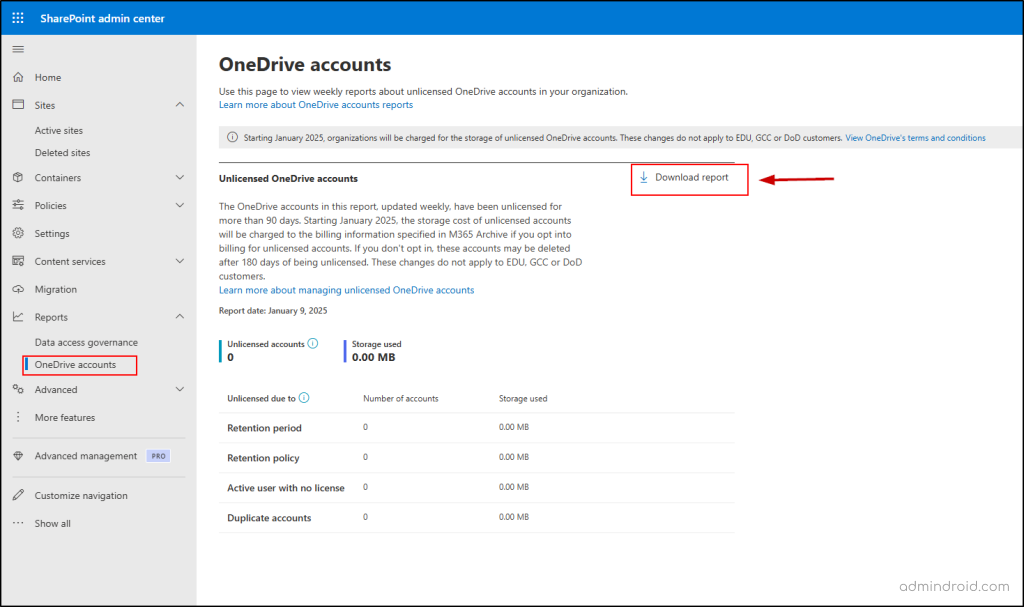Select the Retention policy row
Image resolution: width=1024 pixels, height=607 pixels.
coord(477,458)
